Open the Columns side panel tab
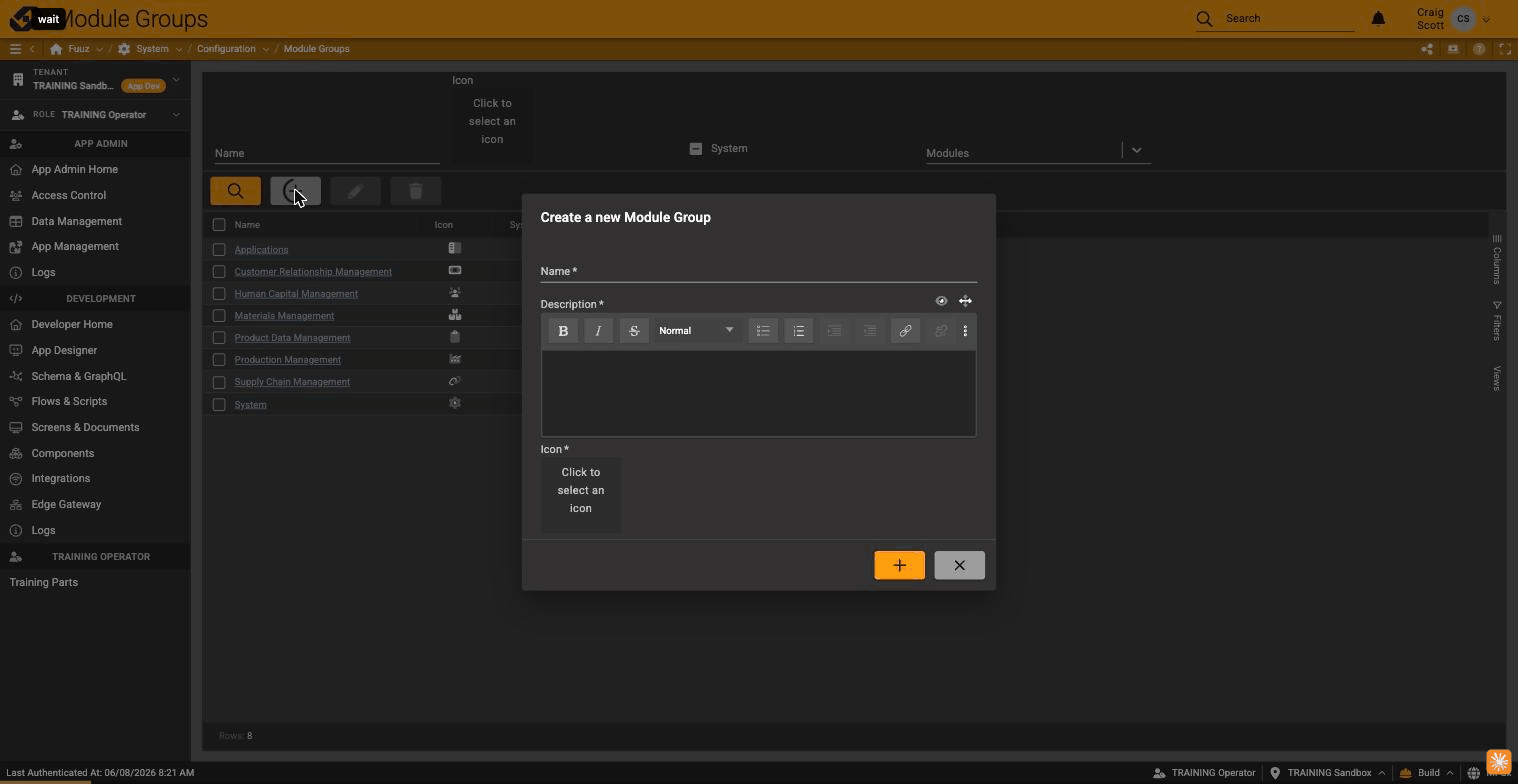The image size is (1518, 784). 1497,259
